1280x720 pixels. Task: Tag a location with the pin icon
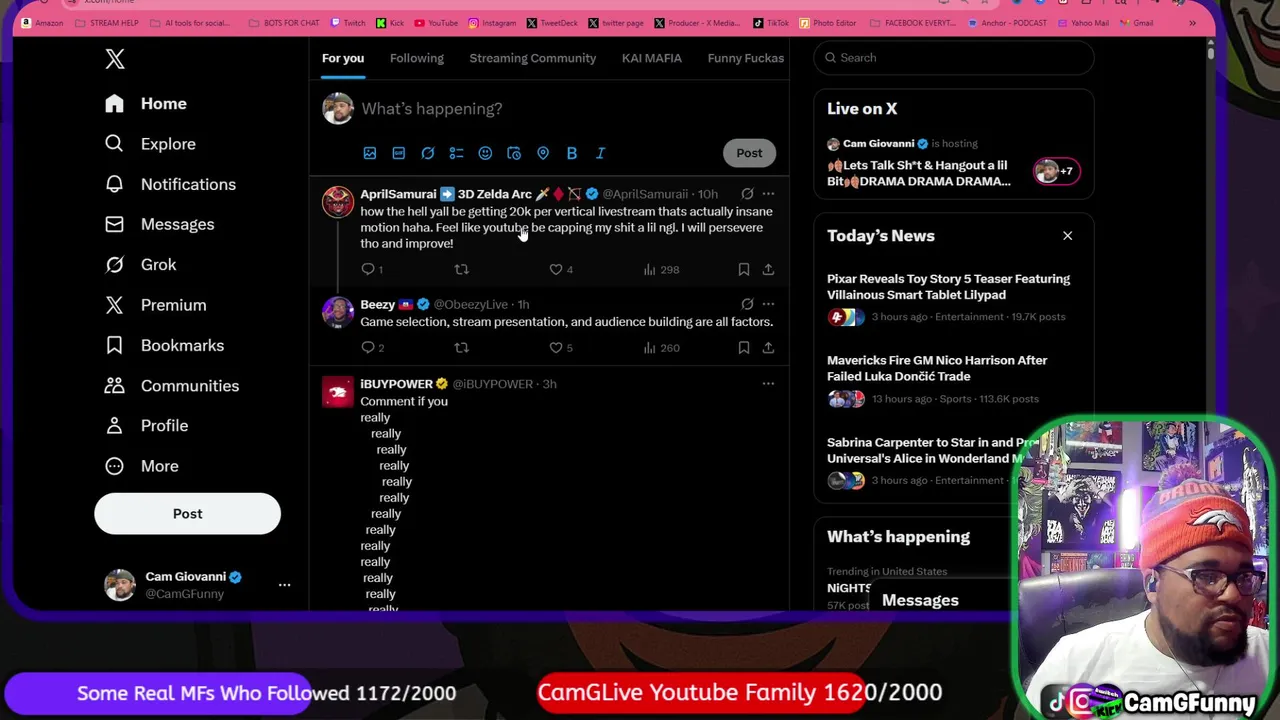[x=543, y=153]
